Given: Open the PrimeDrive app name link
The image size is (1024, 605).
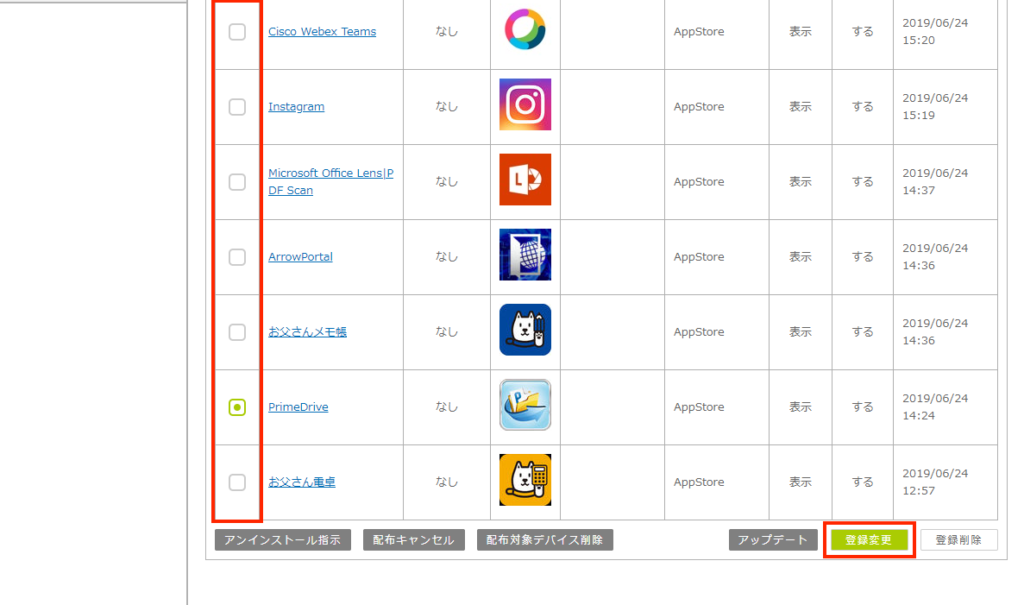Looking at the screenshot, I should (298, 407).
